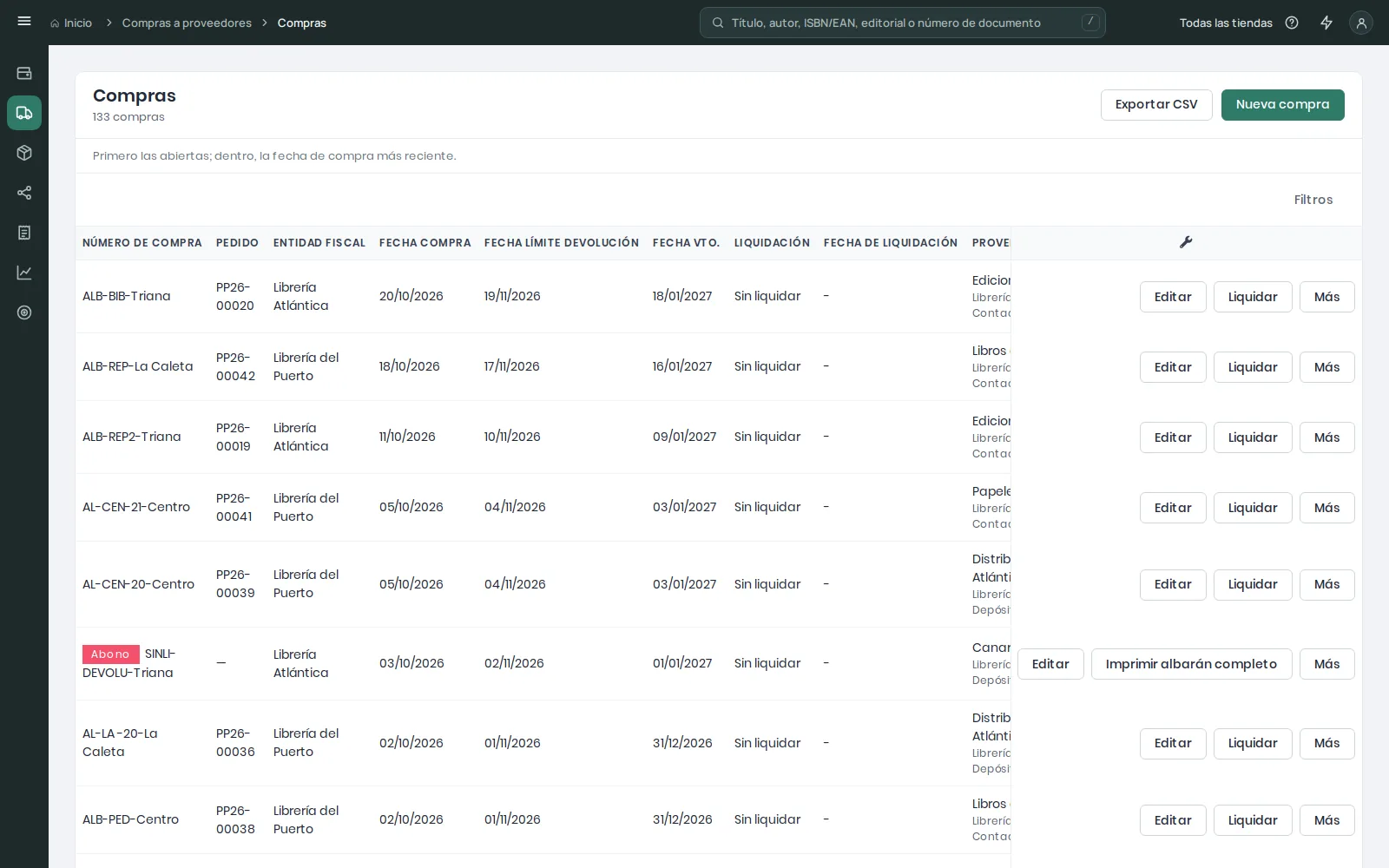
Task: Focus the title, author, ISBN search field
Action: 903,23
